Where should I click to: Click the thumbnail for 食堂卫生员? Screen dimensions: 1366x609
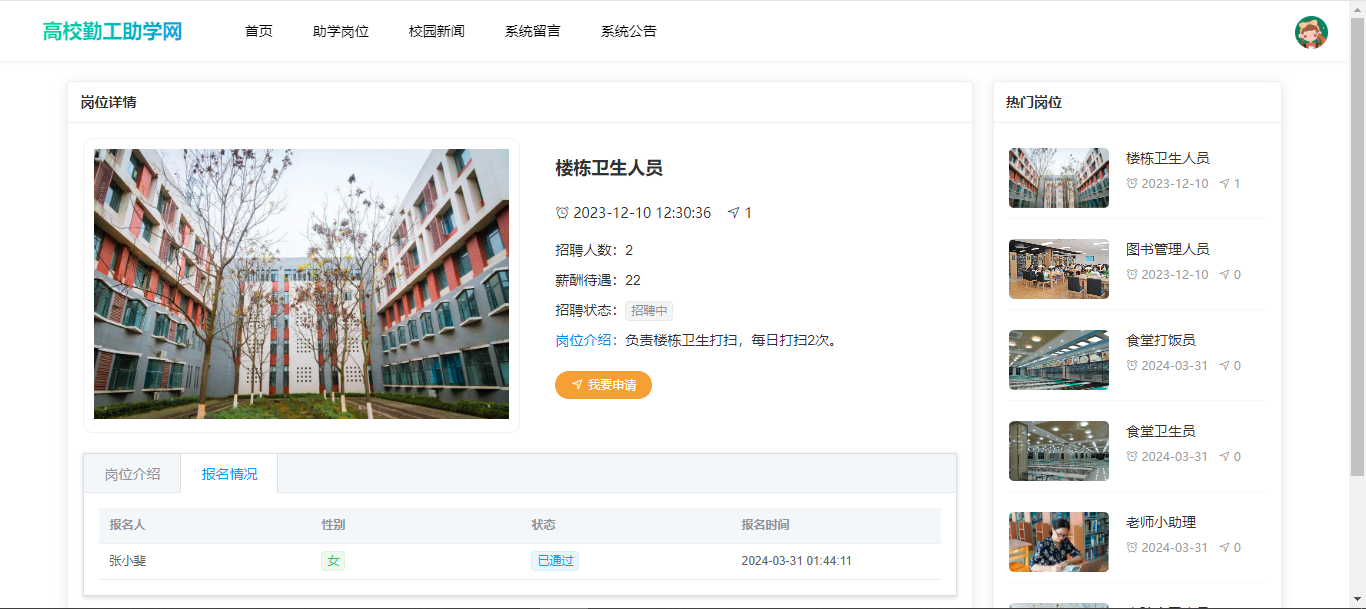tap(1059, 451)
